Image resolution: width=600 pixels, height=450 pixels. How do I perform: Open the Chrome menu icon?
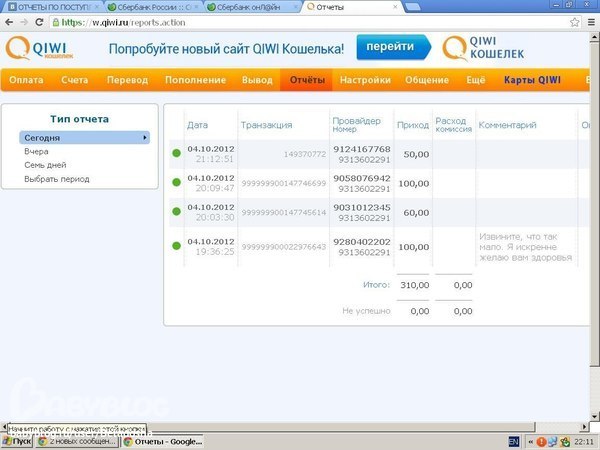point(591,22)
